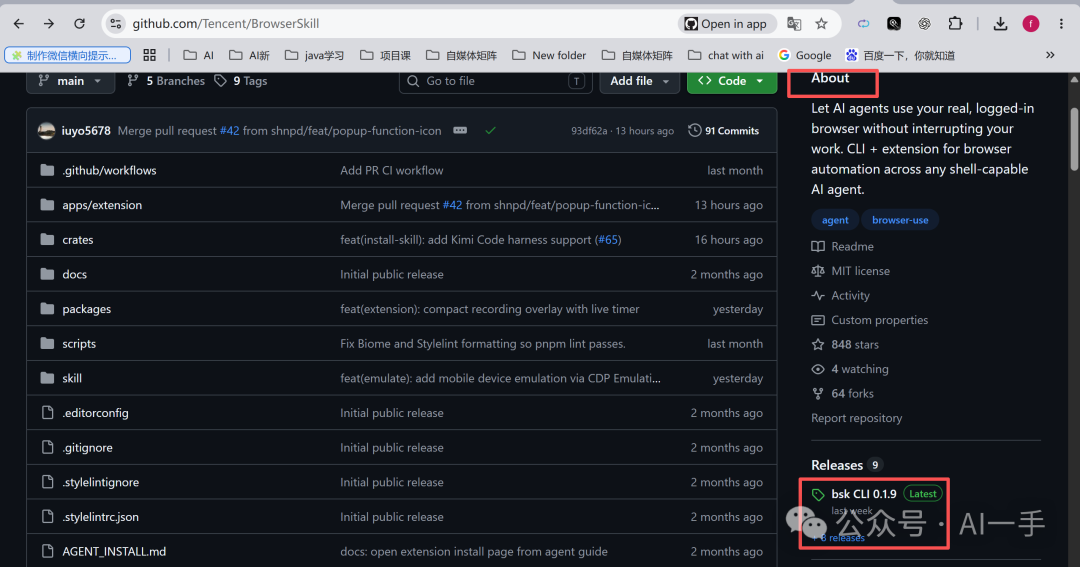The image size is (1080, 567).
Task: Open the main branch dropdown
Action: [x=70, y=81]
